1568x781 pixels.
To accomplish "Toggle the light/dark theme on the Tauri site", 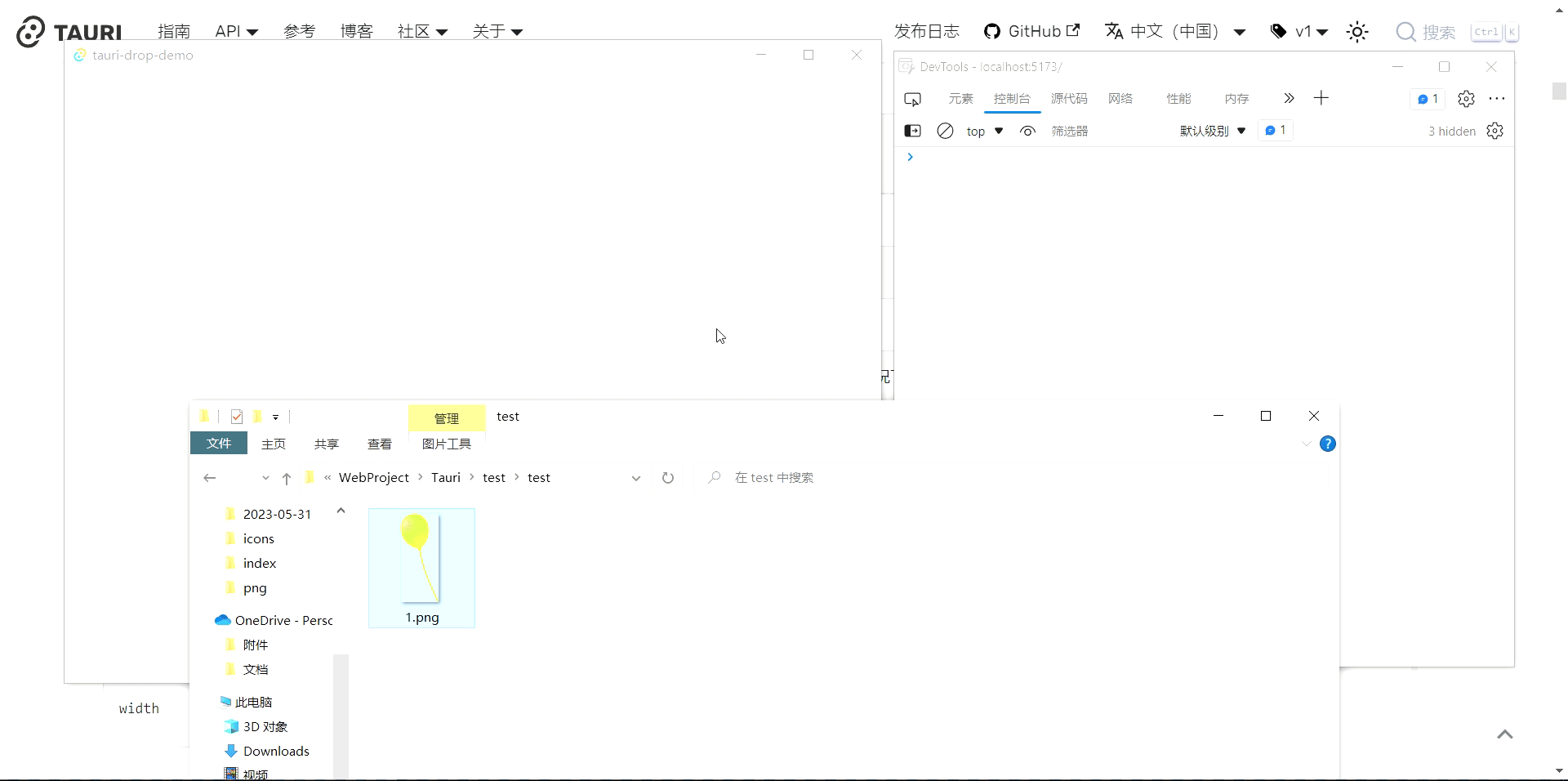I will (1356, 31).
